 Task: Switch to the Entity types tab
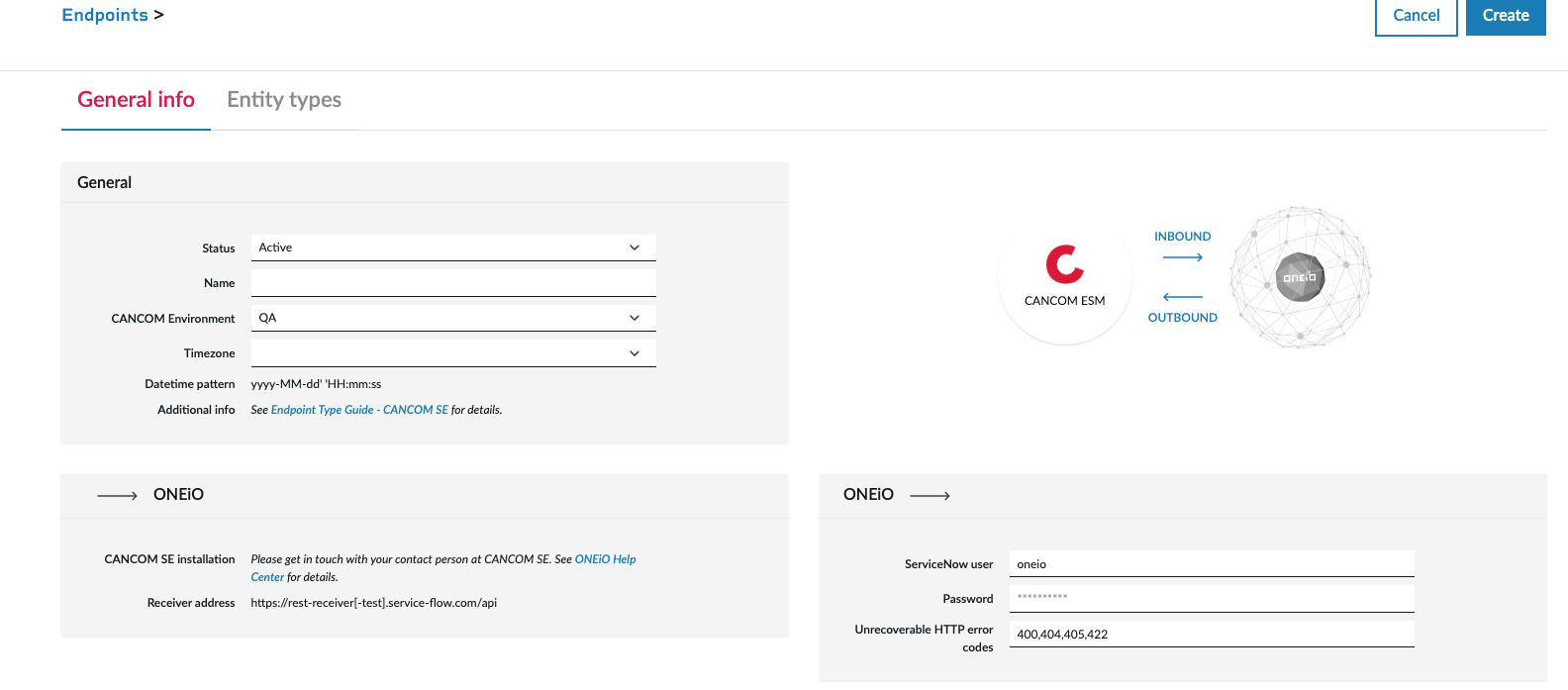(284, 100)
